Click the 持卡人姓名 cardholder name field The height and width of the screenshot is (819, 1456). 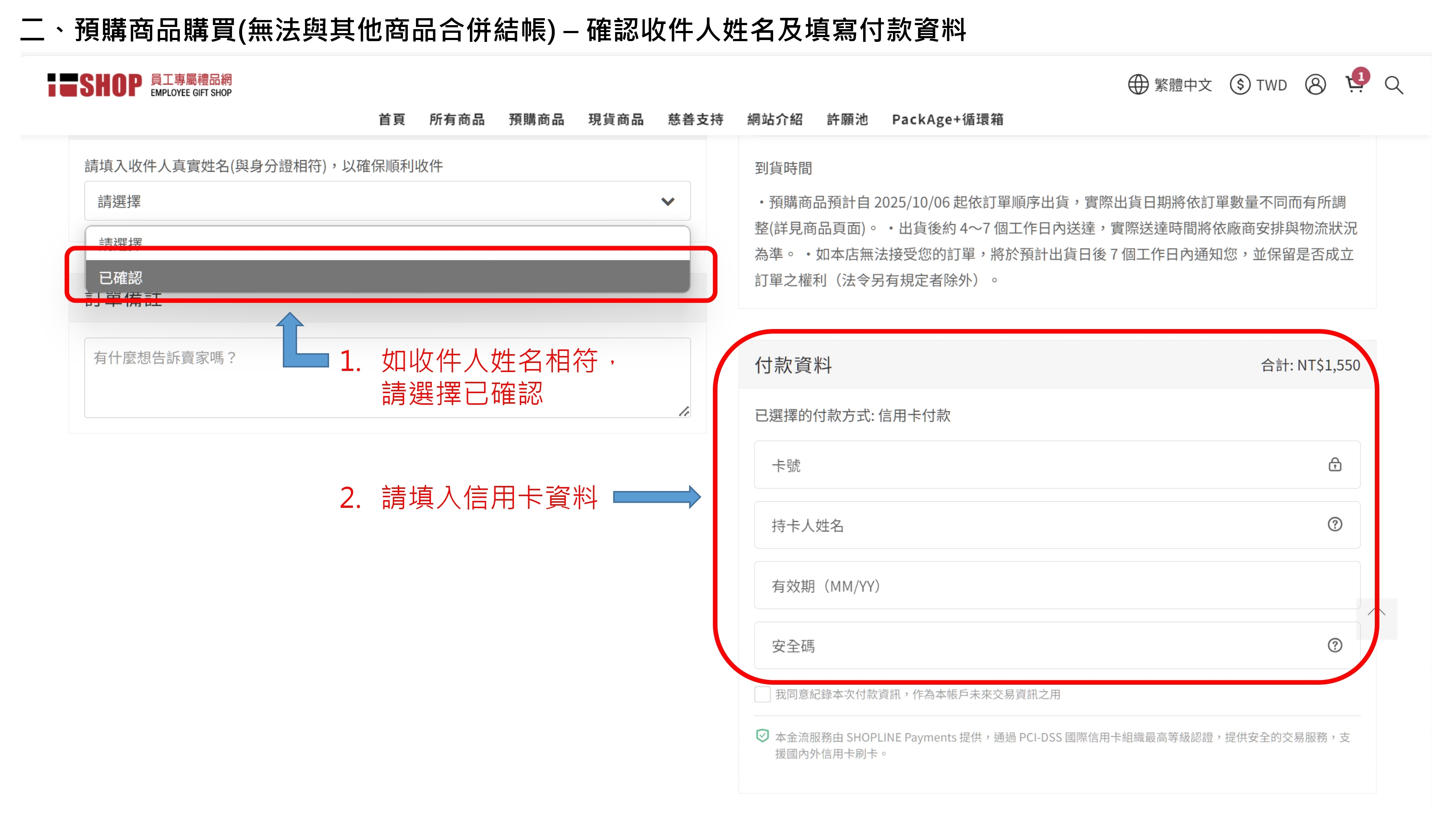tap(1057, 525)
